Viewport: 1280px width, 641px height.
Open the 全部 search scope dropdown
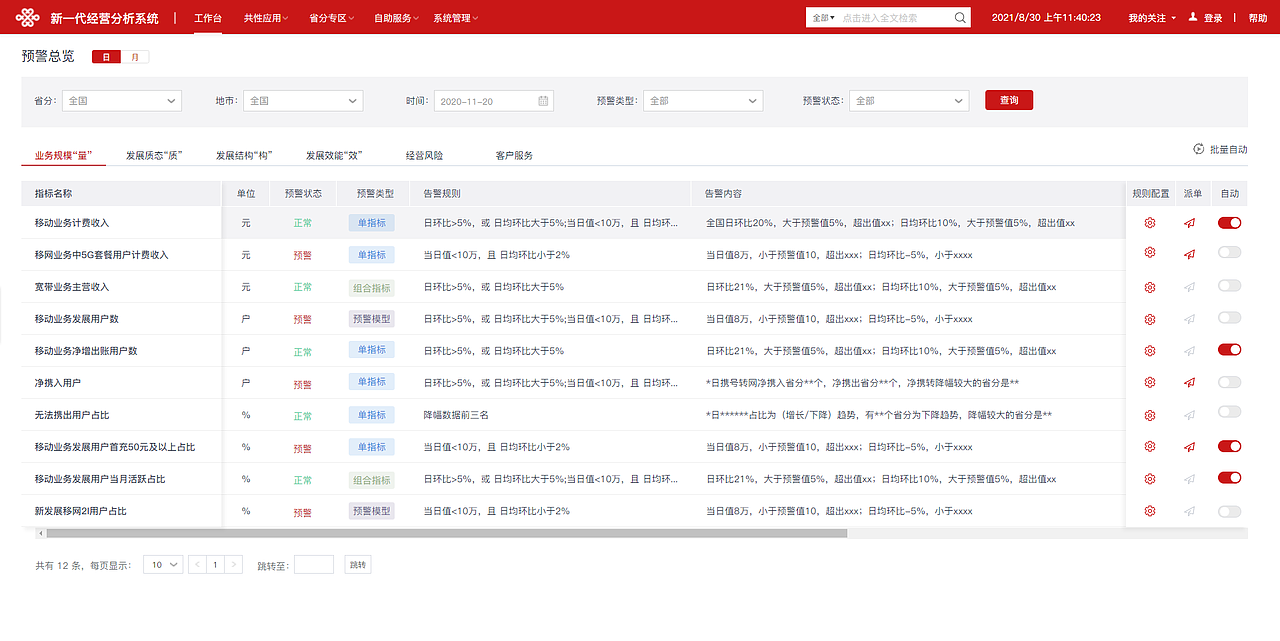pyautogui.click(x=823, y=18)
